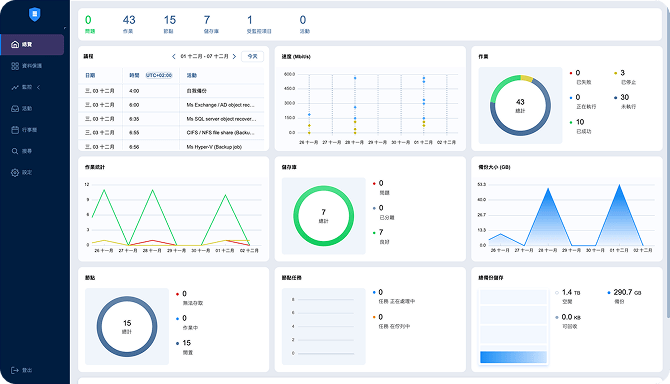Click the green 7 good repositories legend

381,237
